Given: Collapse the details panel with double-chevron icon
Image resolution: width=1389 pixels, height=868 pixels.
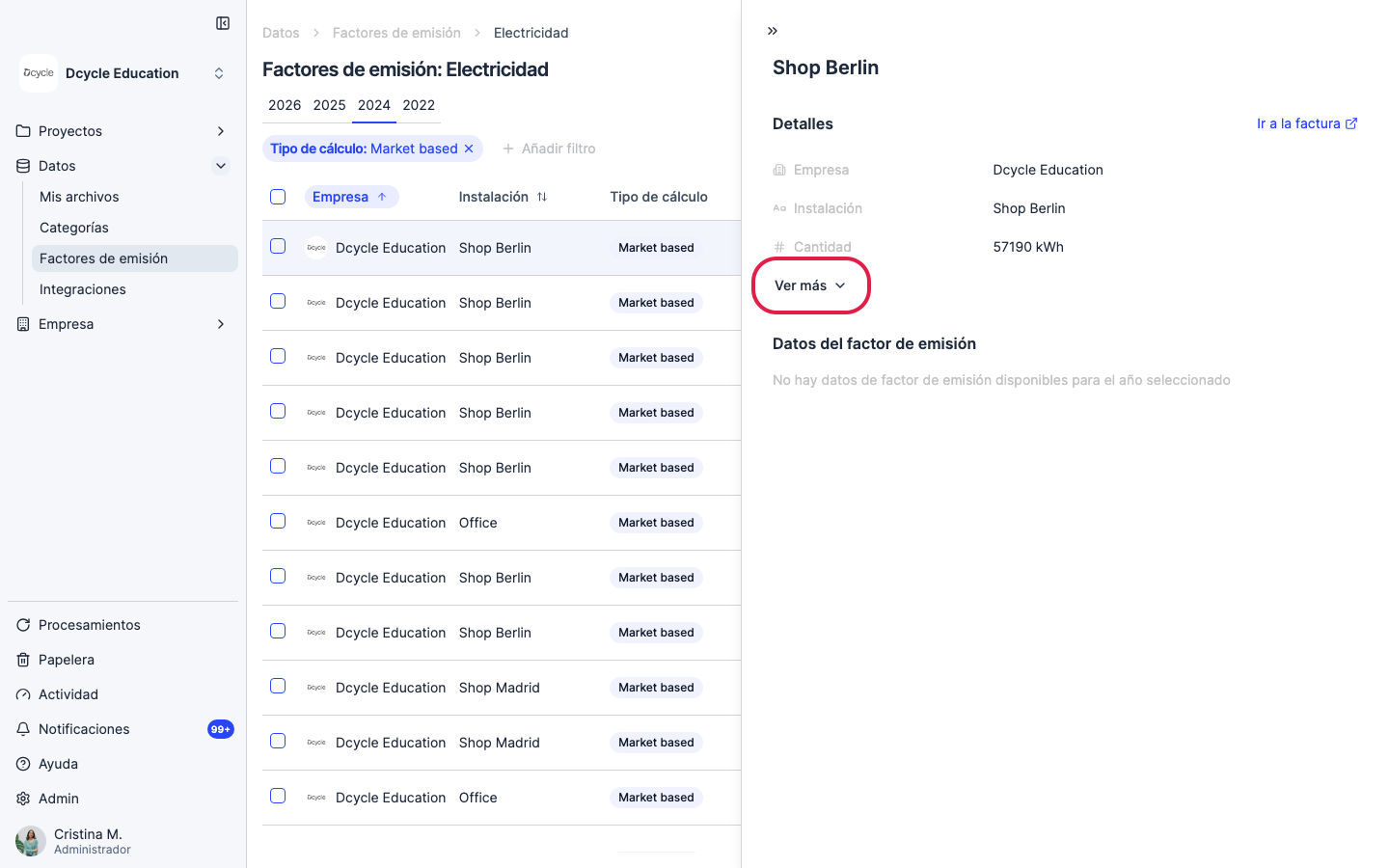Looking at the screenshot, I should (773, 31).
